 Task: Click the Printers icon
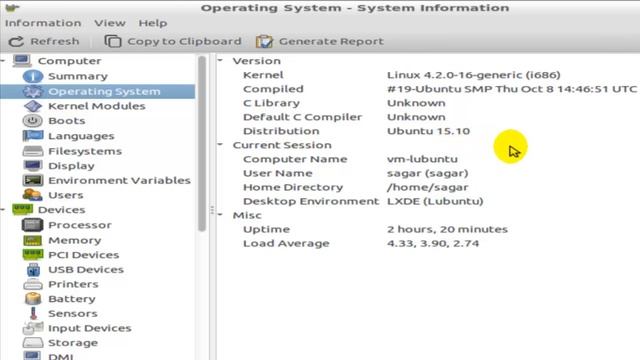[x=33, y=284]
